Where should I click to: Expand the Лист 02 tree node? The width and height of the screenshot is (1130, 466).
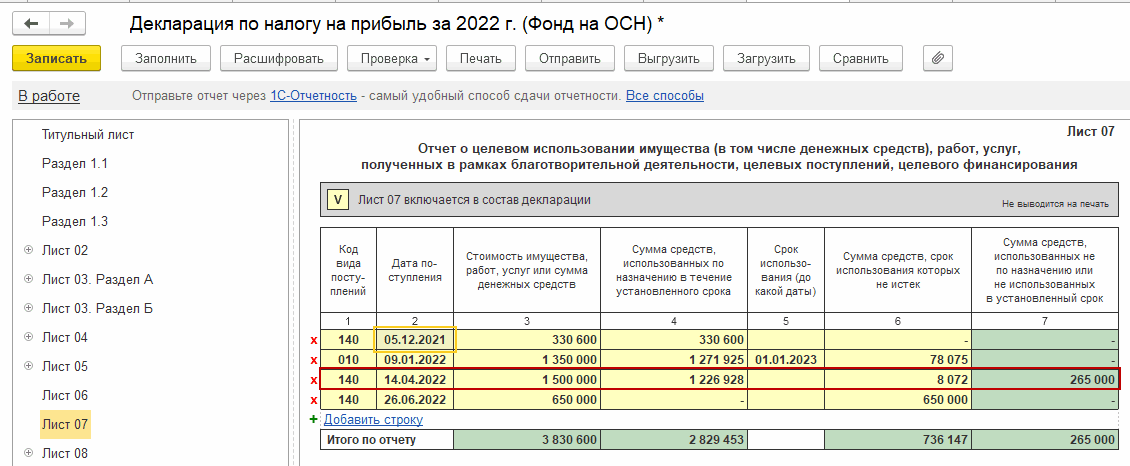[29, 250]
